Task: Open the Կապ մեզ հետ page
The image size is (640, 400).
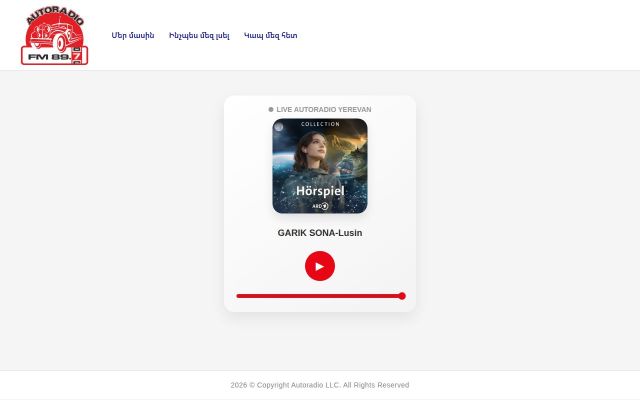Action: 271,36
